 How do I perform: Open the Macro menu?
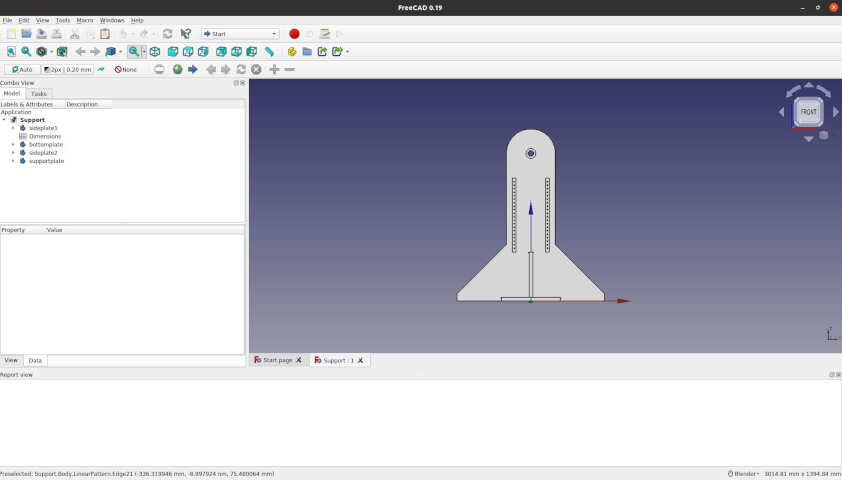(x=85, y=20)
